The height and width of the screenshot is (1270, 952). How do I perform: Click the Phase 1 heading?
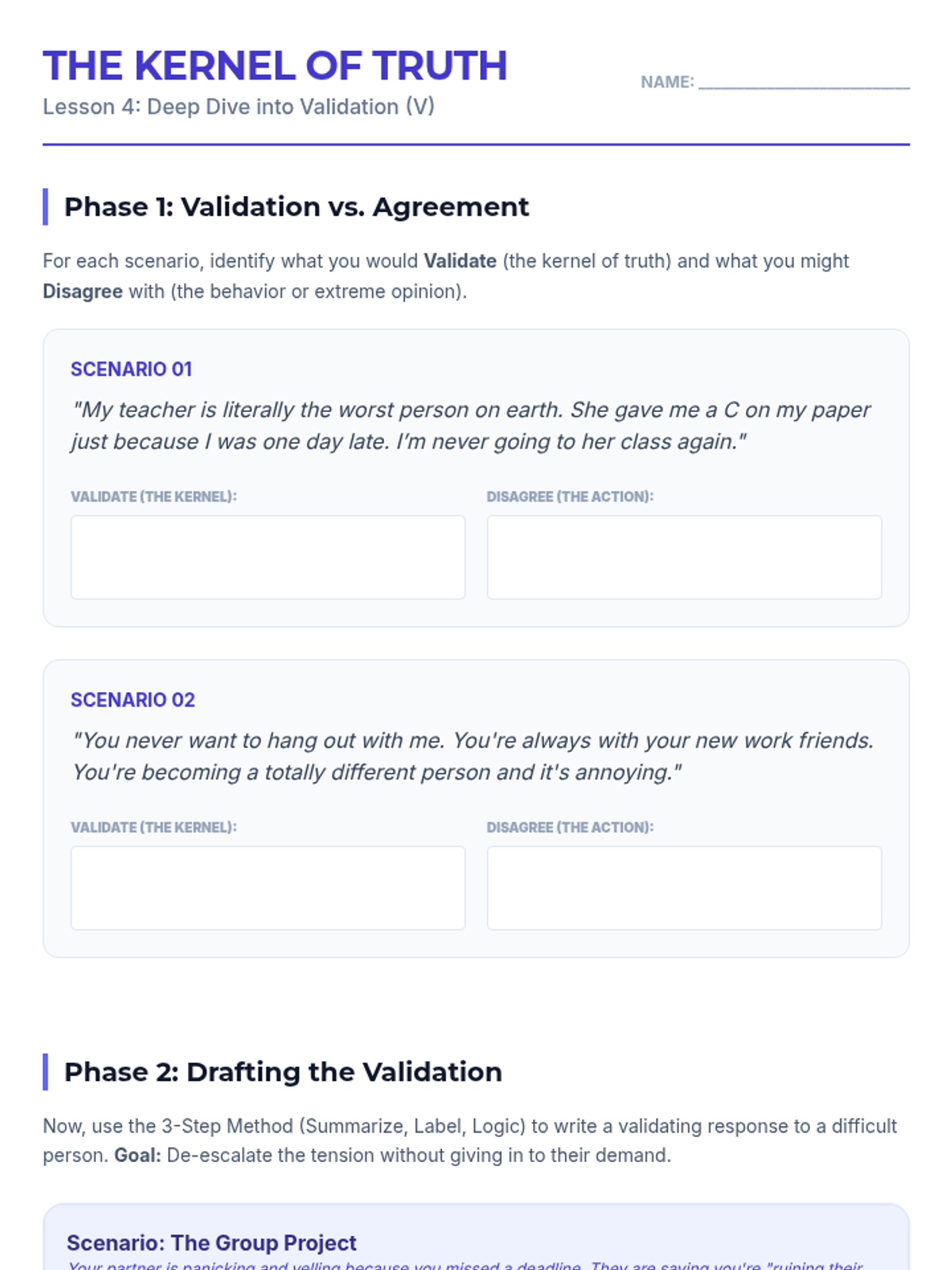pos(296,207)
